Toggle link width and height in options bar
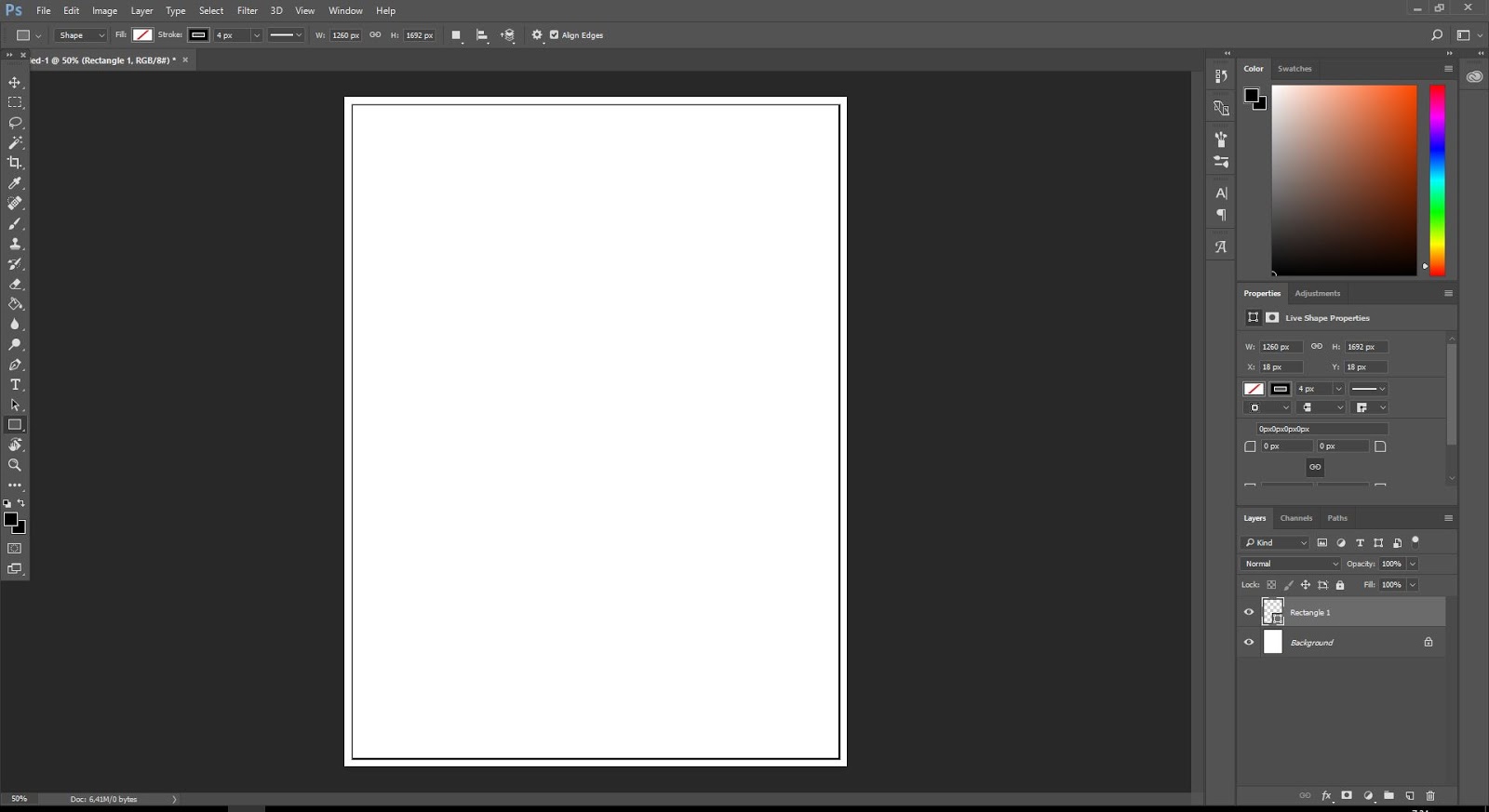Viewport: 1489px width, 812px height. [375, 35]
